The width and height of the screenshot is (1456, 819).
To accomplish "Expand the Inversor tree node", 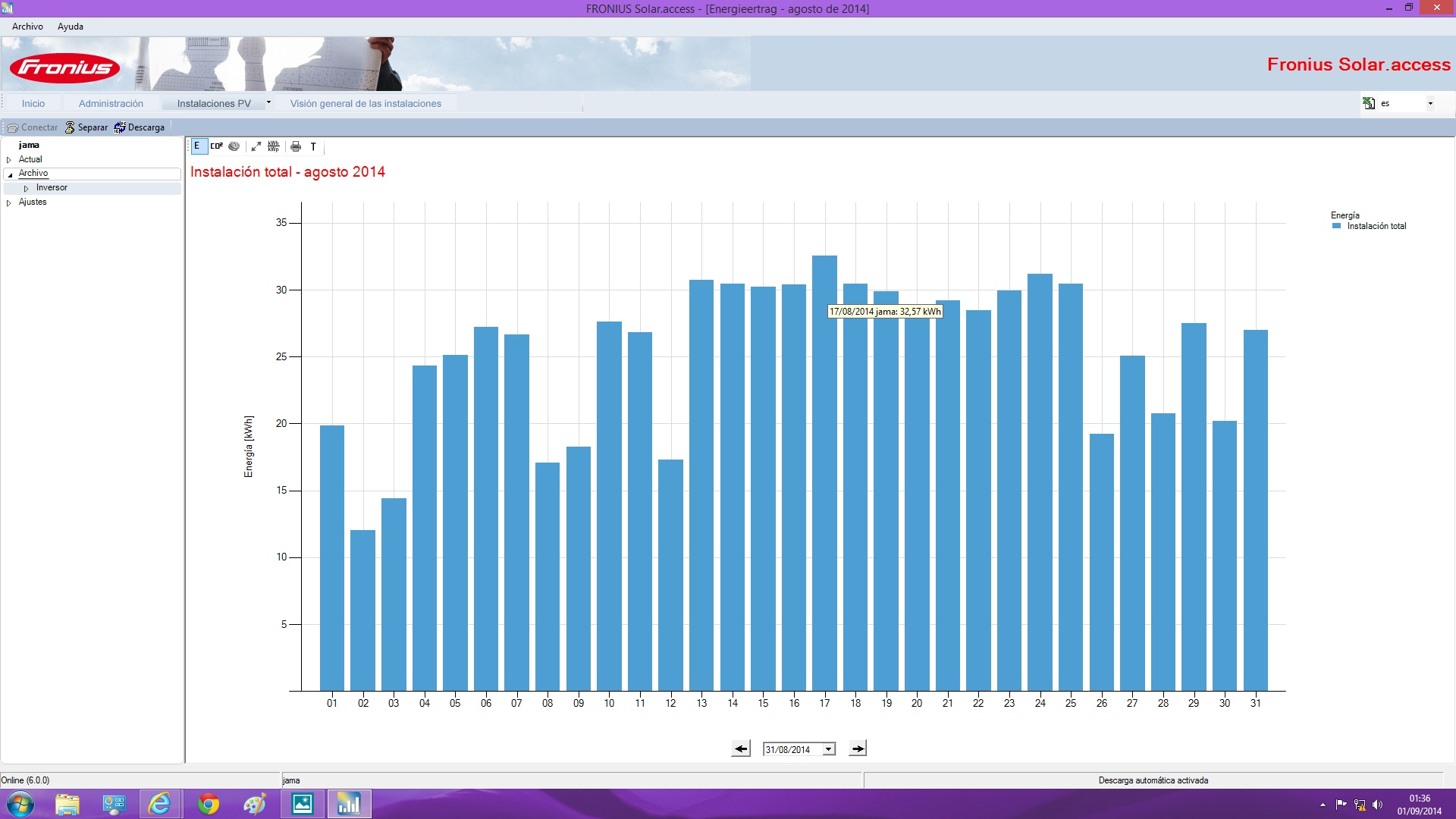I will coord(27,188).
